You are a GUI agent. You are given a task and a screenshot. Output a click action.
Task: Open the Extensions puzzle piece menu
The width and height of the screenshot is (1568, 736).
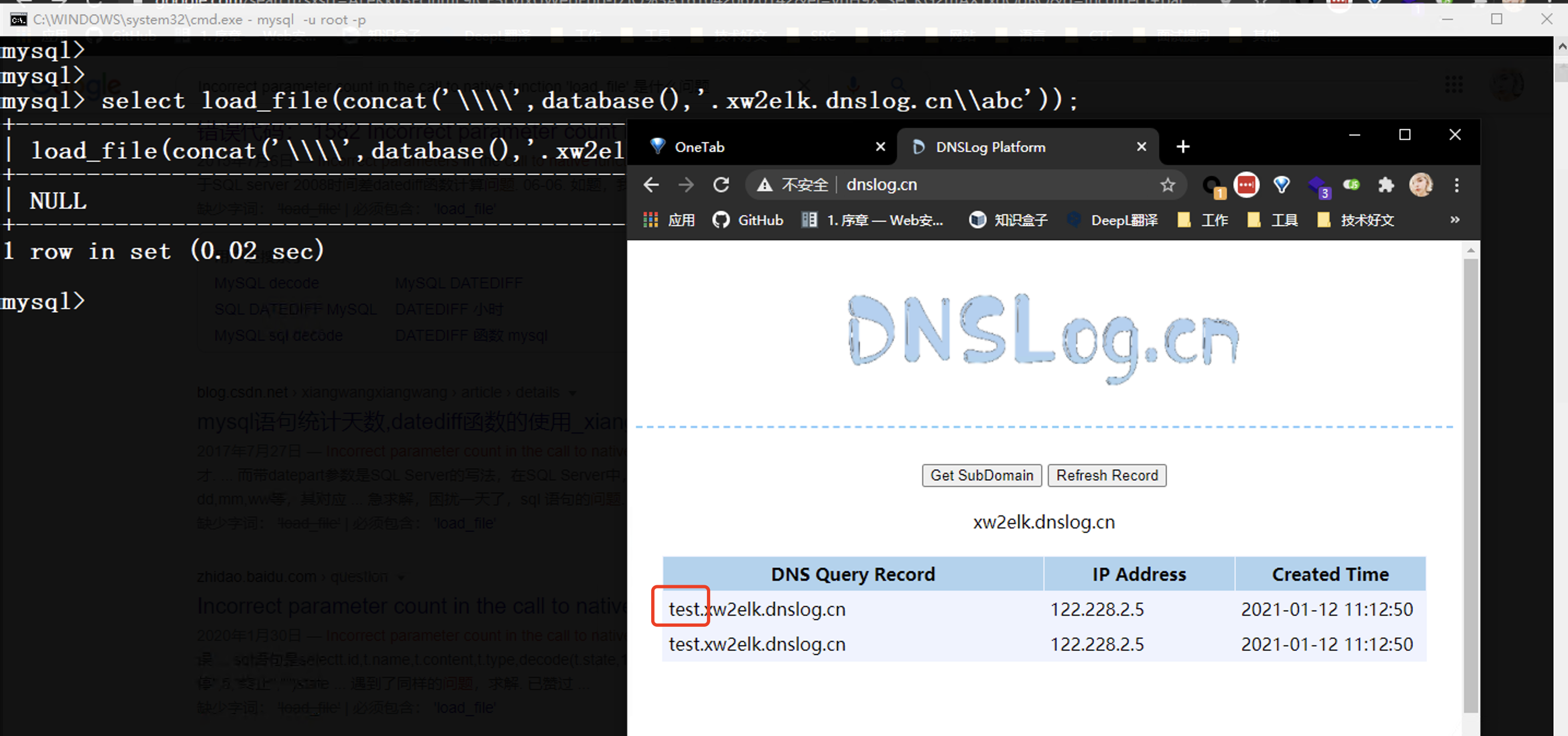(1386, 185)
